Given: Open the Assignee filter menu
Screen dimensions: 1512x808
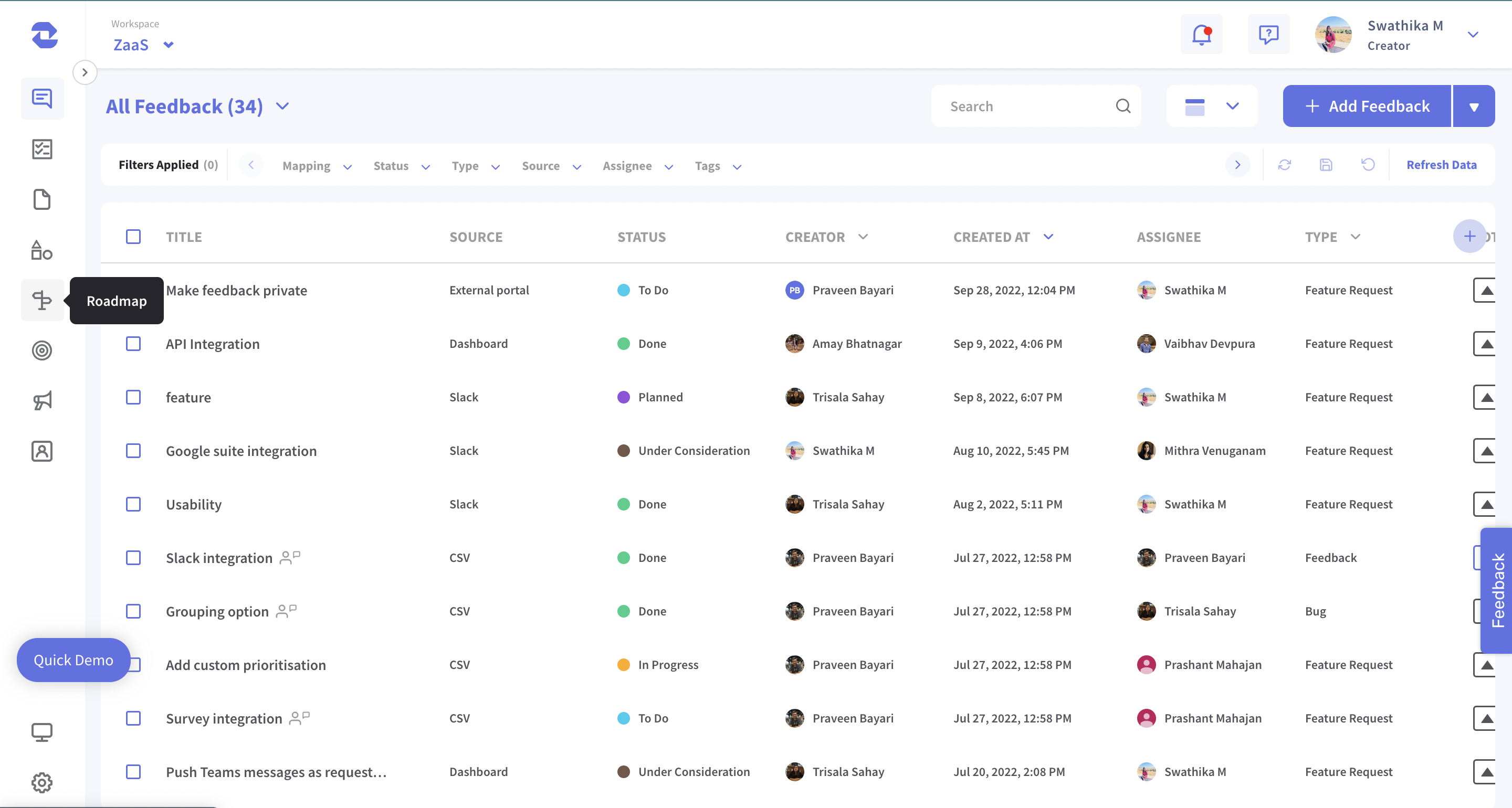Looking at the screenshot, I should click(637, 166).
